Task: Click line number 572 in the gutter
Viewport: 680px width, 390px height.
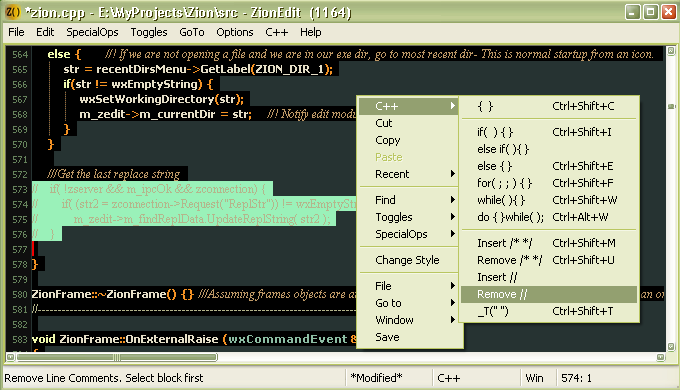Action: [20, 174]
